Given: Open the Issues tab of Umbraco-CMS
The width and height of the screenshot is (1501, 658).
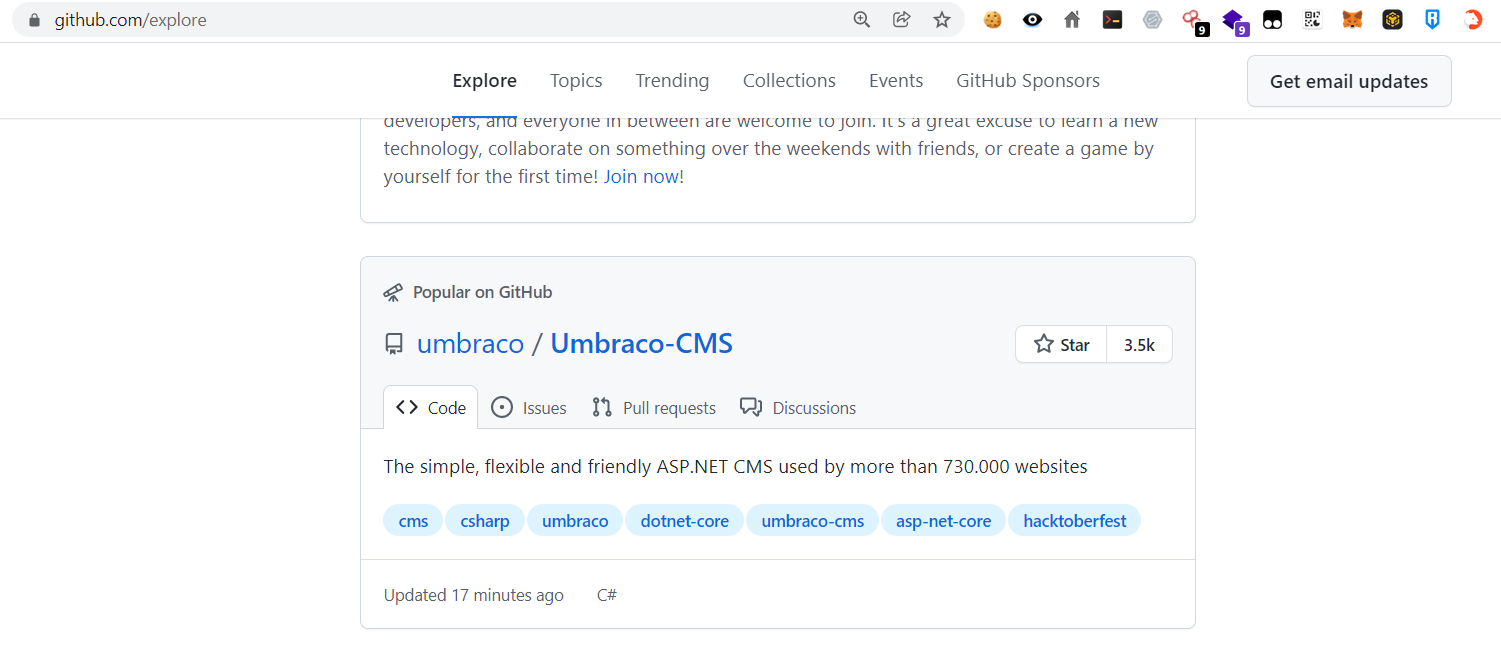Looking at the screenshot, I should [x=529, y=407].
